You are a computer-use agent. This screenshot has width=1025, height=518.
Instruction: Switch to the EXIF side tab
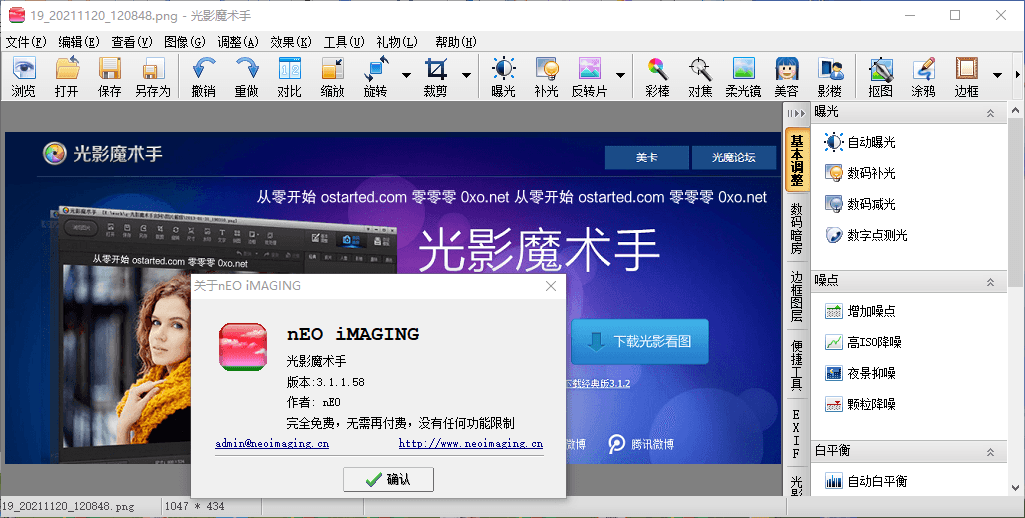tap(797, 432)
